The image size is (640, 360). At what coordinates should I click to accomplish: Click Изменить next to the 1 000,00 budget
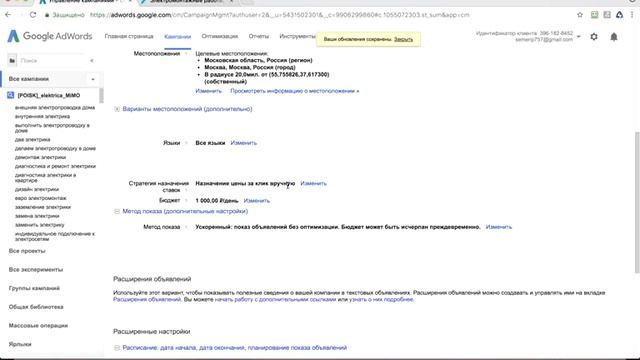pyautogui.click(x=257, y=200)
